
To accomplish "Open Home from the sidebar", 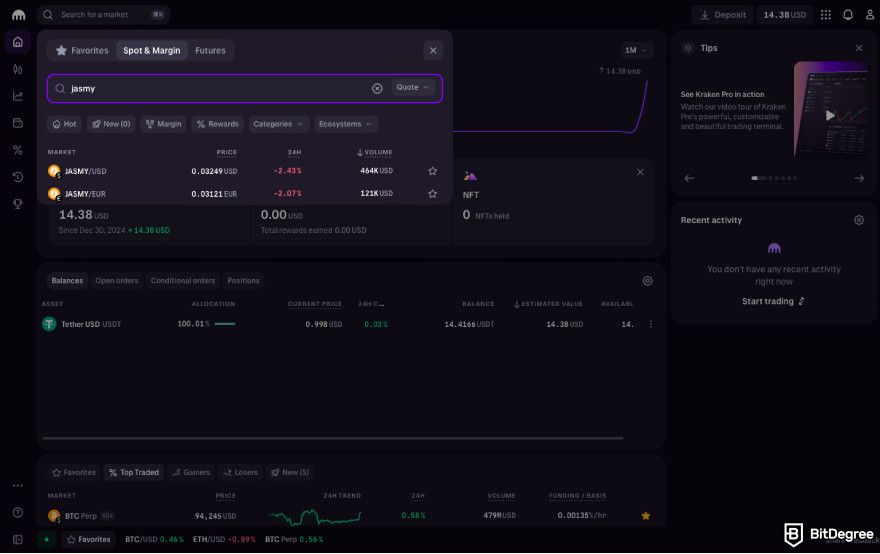I will point(18,42).
